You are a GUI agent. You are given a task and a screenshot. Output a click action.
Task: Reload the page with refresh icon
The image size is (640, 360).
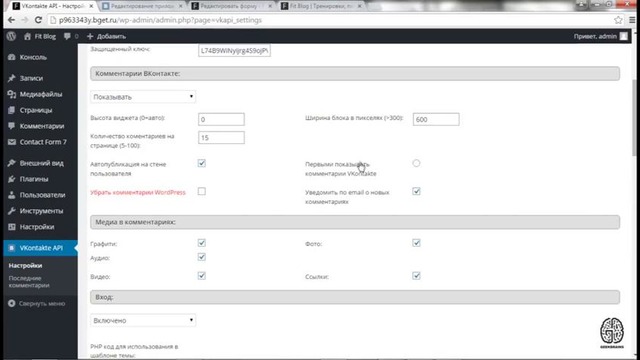click(38, 20)
